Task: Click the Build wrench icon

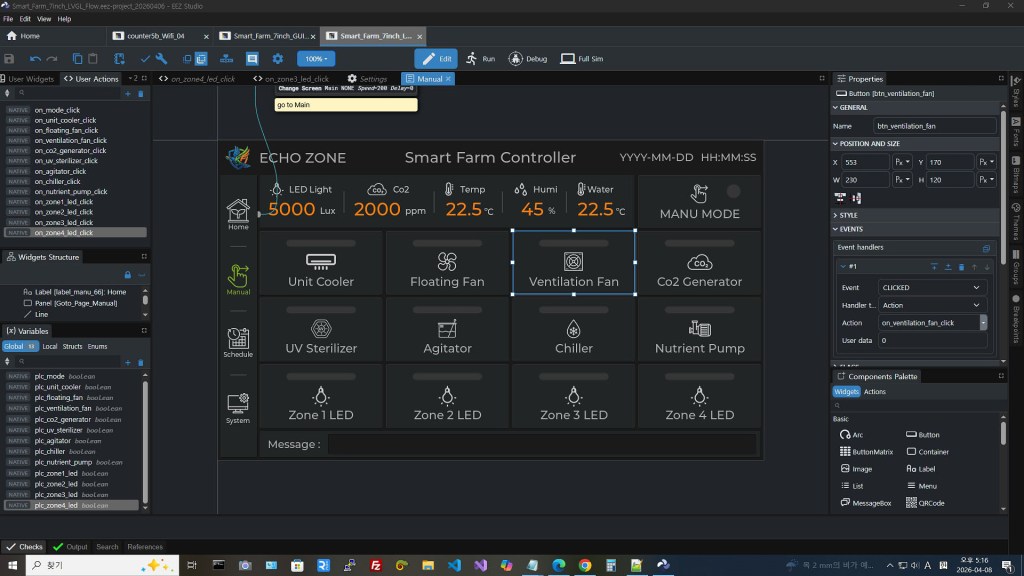Action: pyautogui.click(x=161, y=59)
